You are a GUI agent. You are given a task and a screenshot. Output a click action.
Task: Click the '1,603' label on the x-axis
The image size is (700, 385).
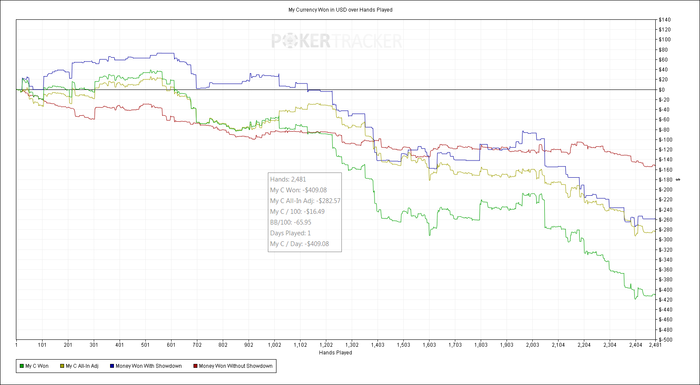coord(429,345)
